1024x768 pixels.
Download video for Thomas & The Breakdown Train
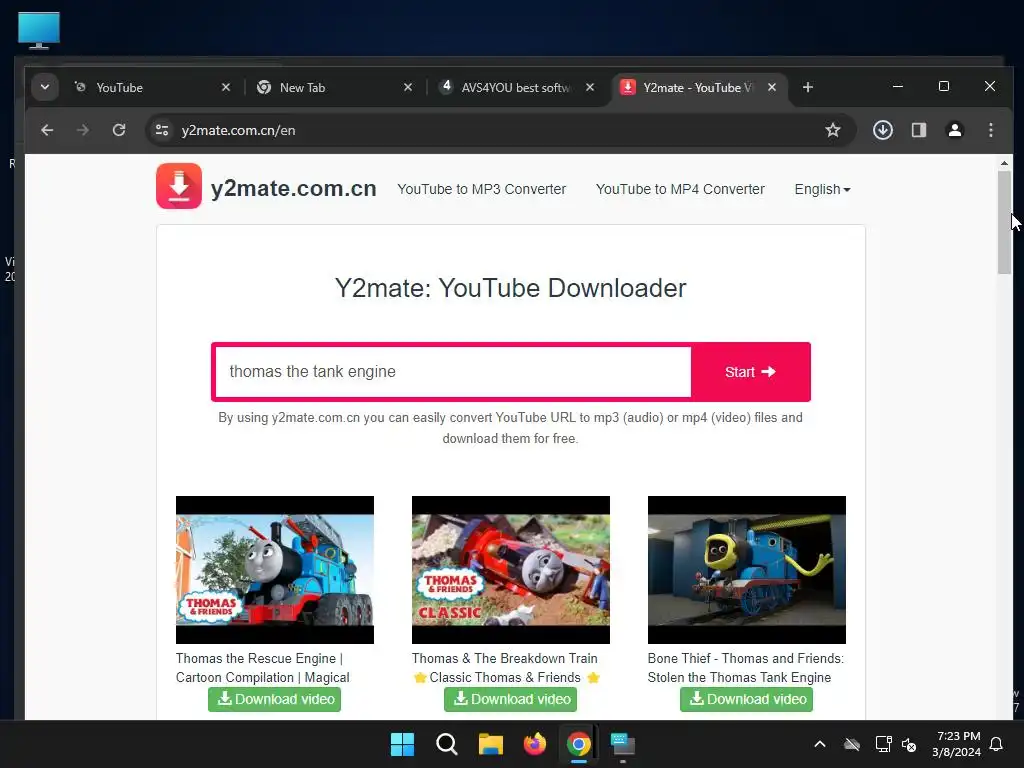coord(511,699)
